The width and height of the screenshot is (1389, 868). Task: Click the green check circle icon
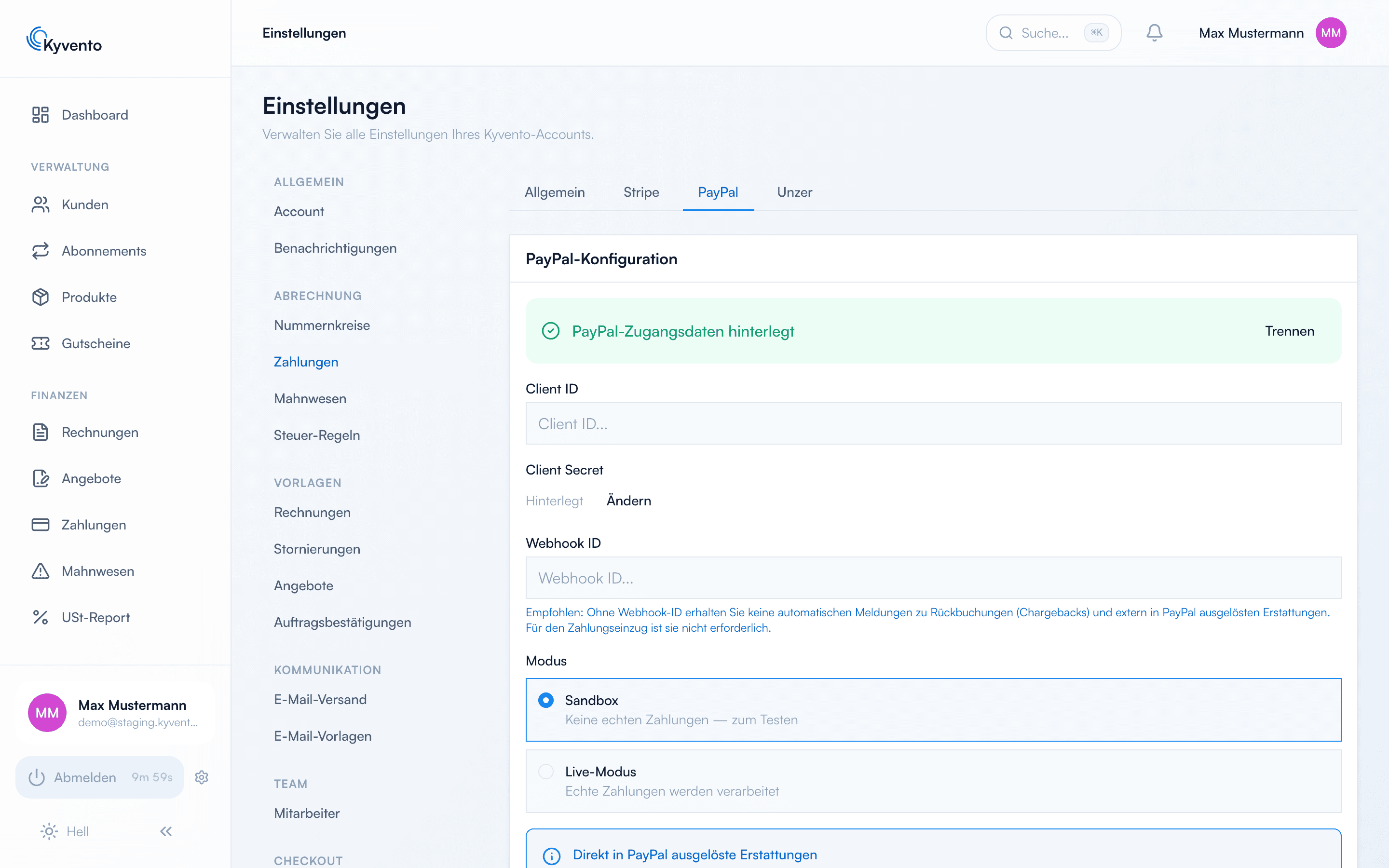click(x=550, y=331)
